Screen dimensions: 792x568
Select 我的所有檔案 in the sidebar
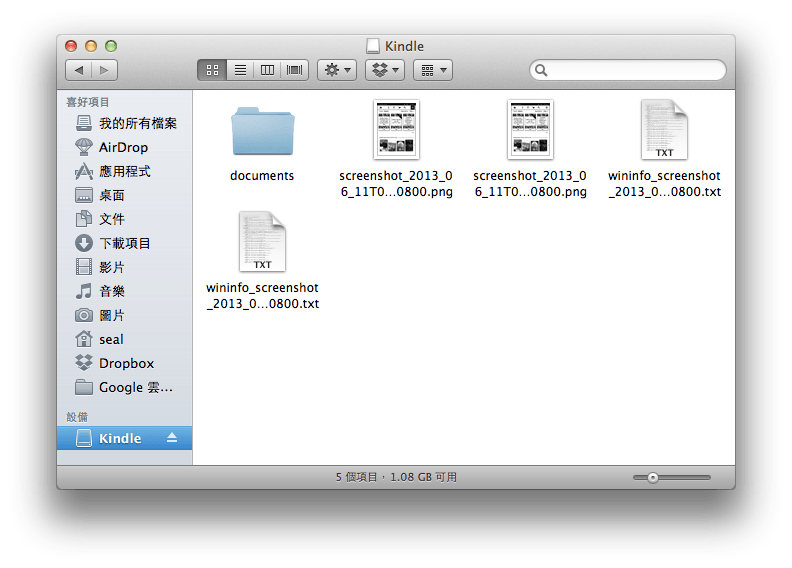125,123
